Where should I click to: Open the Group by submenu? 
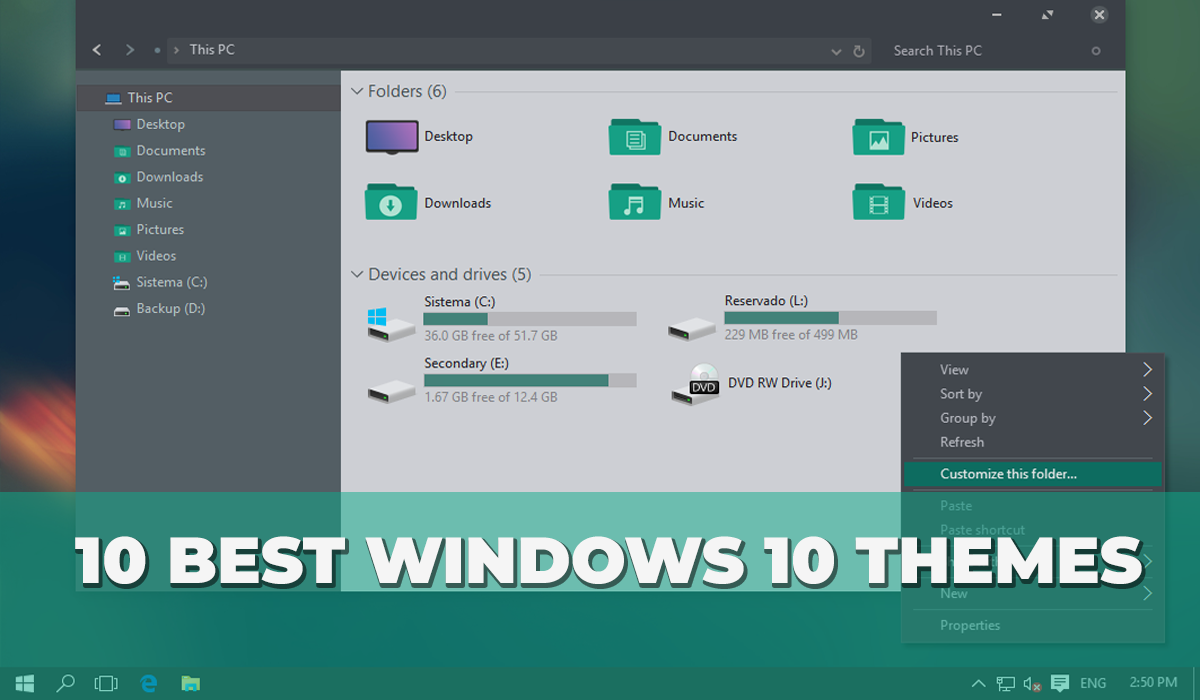1033,418
